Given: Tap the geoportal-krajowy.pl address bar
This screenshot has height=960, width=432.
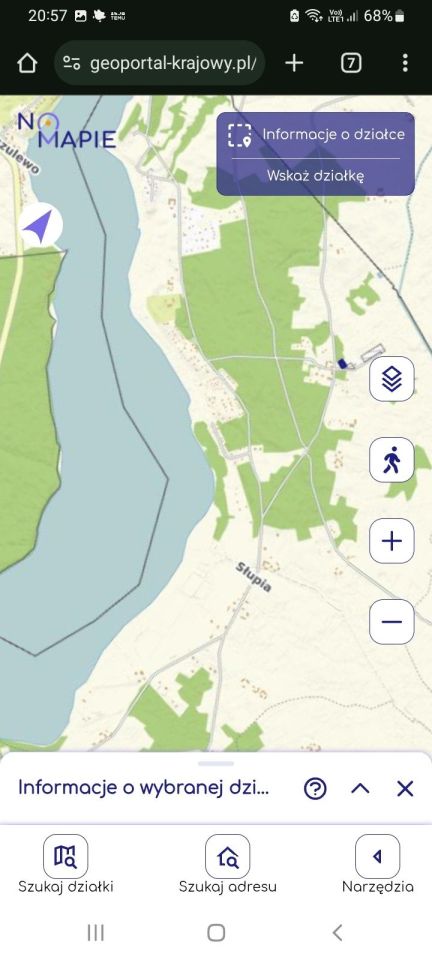Looking at the screenshot, I should click(x=160, y=63).
